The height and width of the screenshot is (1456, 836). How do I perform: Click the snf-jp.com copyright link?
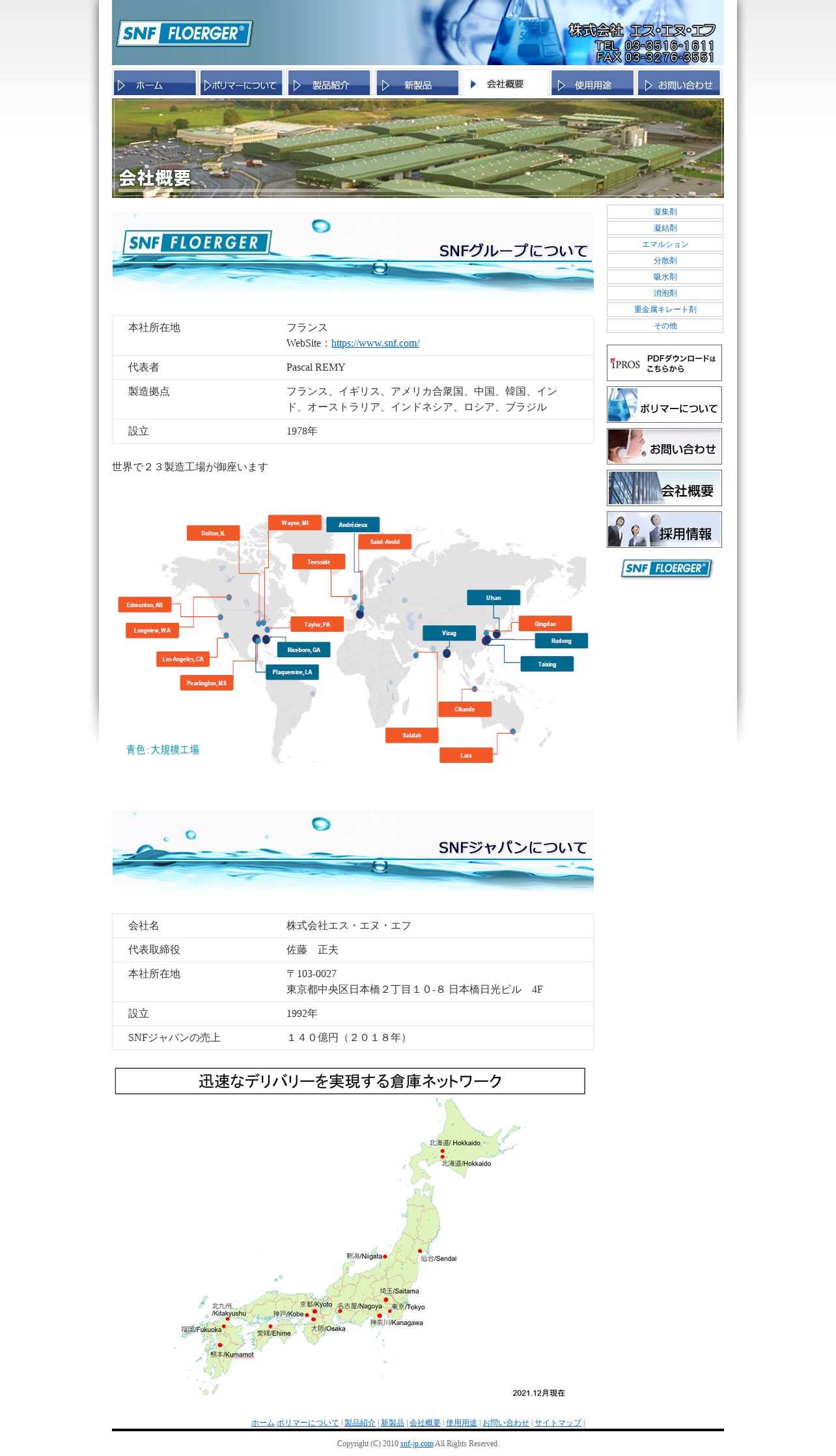tap(417, 1444)
